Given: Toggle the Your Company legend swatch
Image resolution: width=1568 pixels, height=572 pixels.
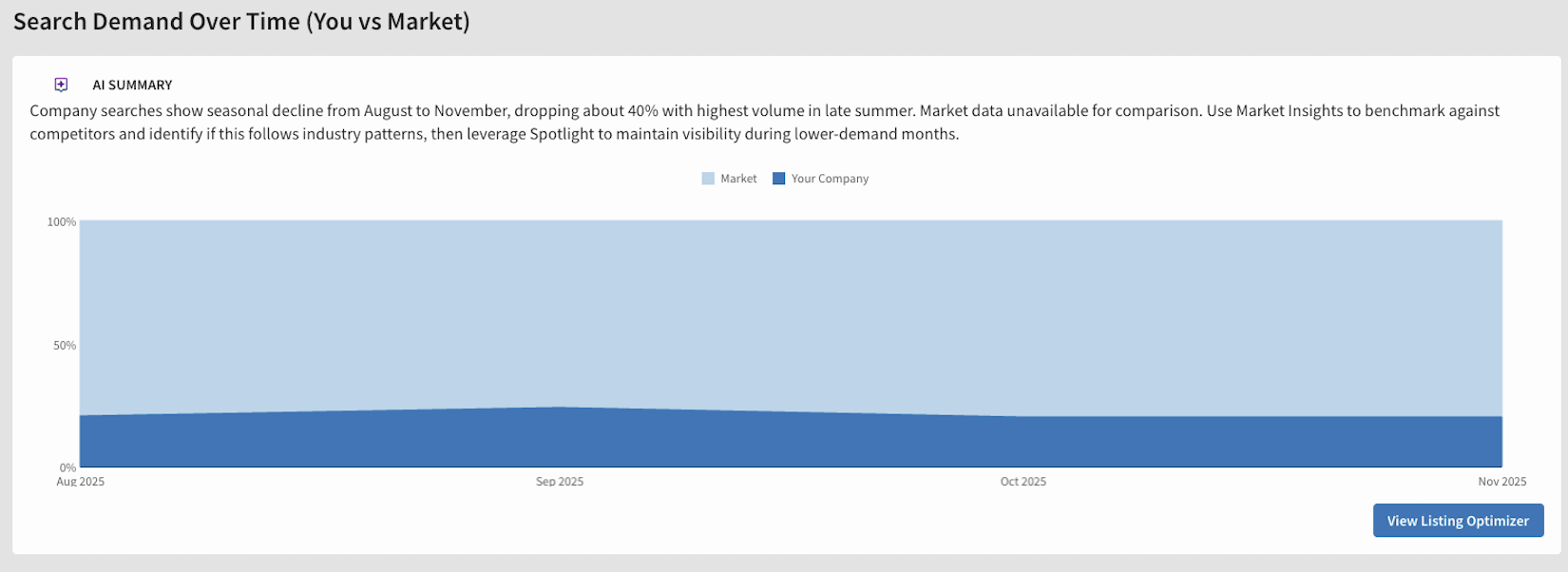Looking at the screenshot, I should click(779, 179).
